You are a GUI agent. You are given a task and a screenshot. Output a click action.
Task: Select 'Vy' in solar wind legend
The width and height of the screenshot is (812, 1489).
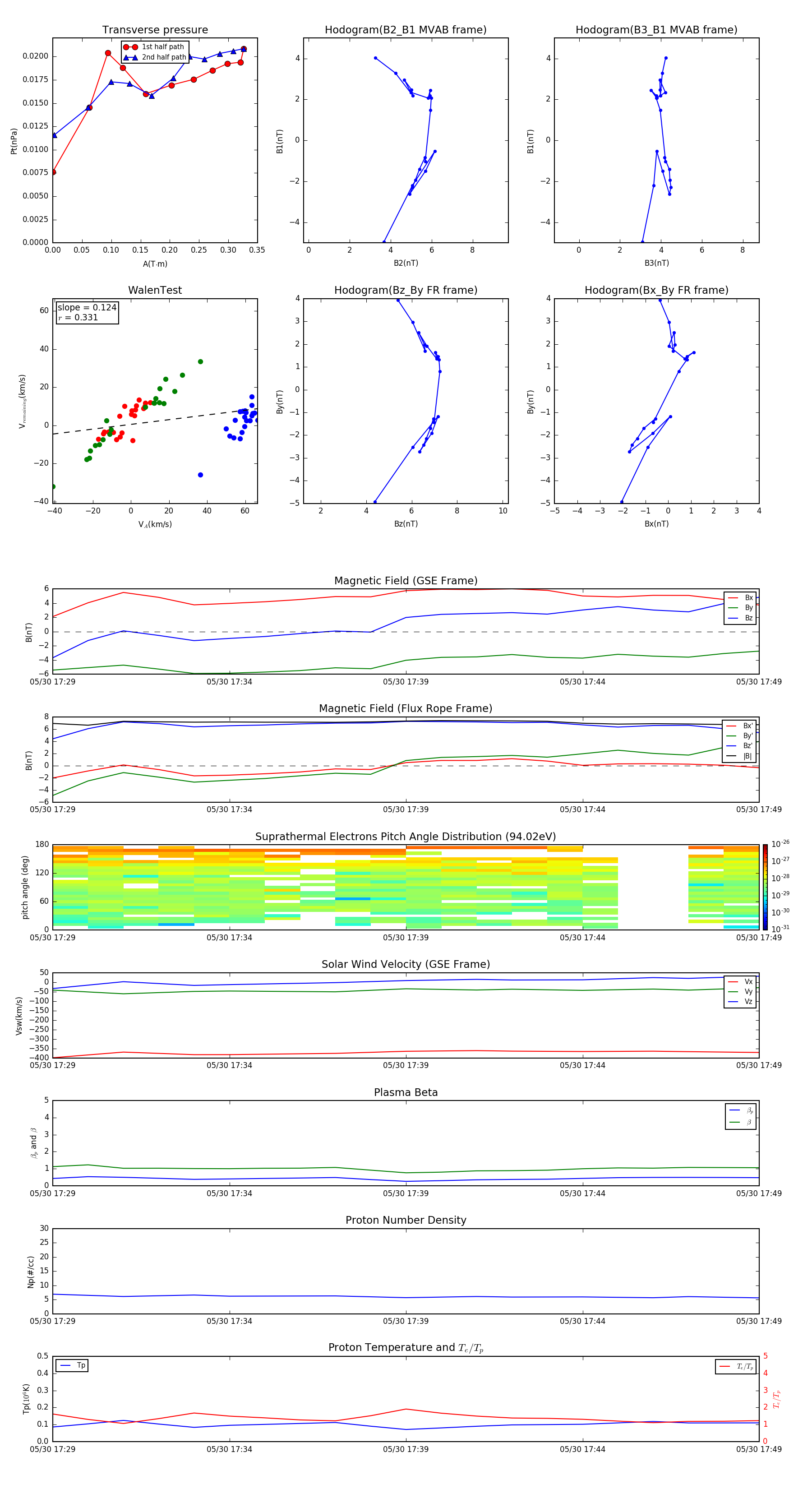click(x=740, y=991)
